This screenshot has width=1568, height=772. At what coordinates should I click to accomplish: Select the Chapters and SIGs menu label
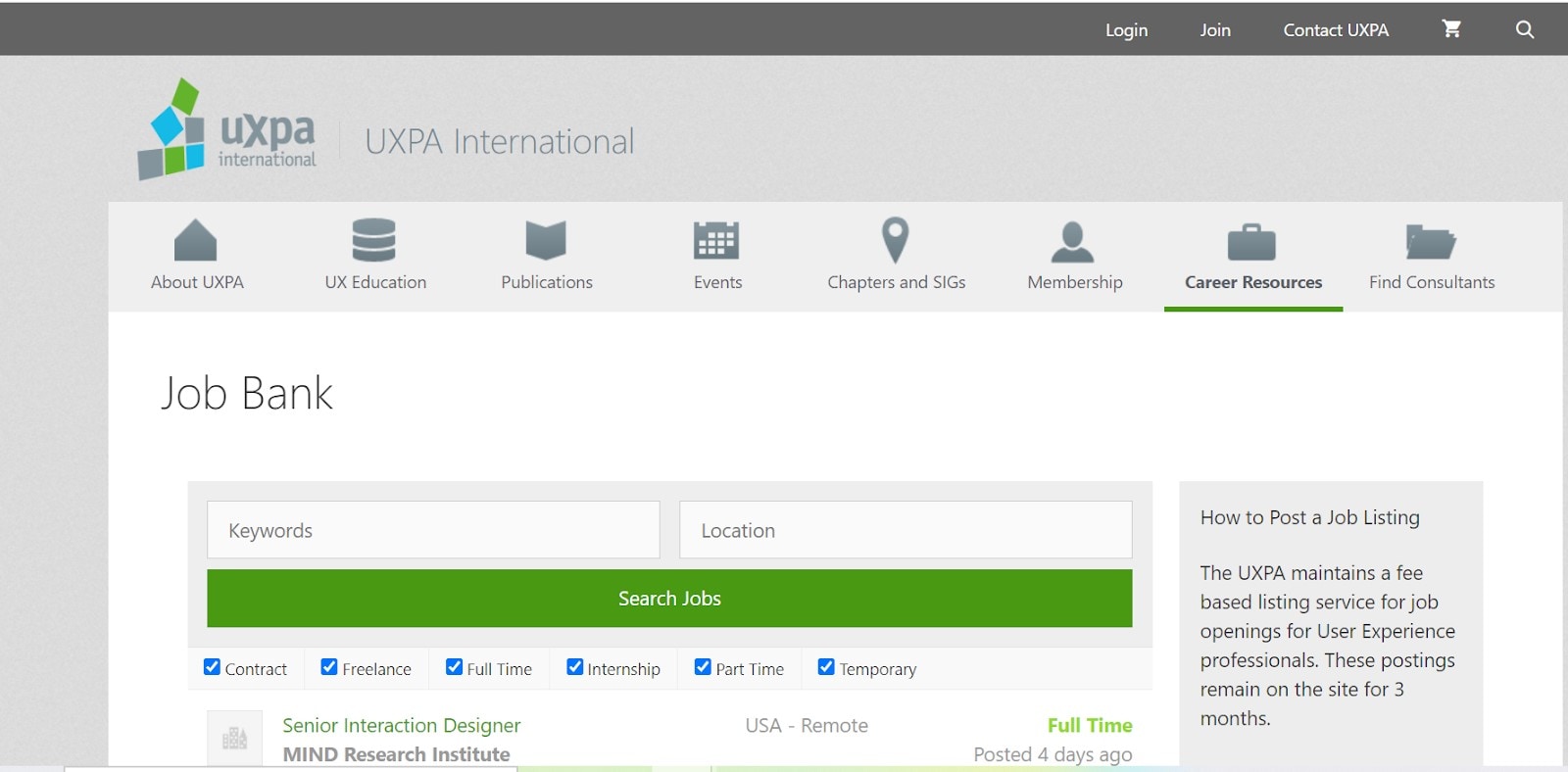897,282
